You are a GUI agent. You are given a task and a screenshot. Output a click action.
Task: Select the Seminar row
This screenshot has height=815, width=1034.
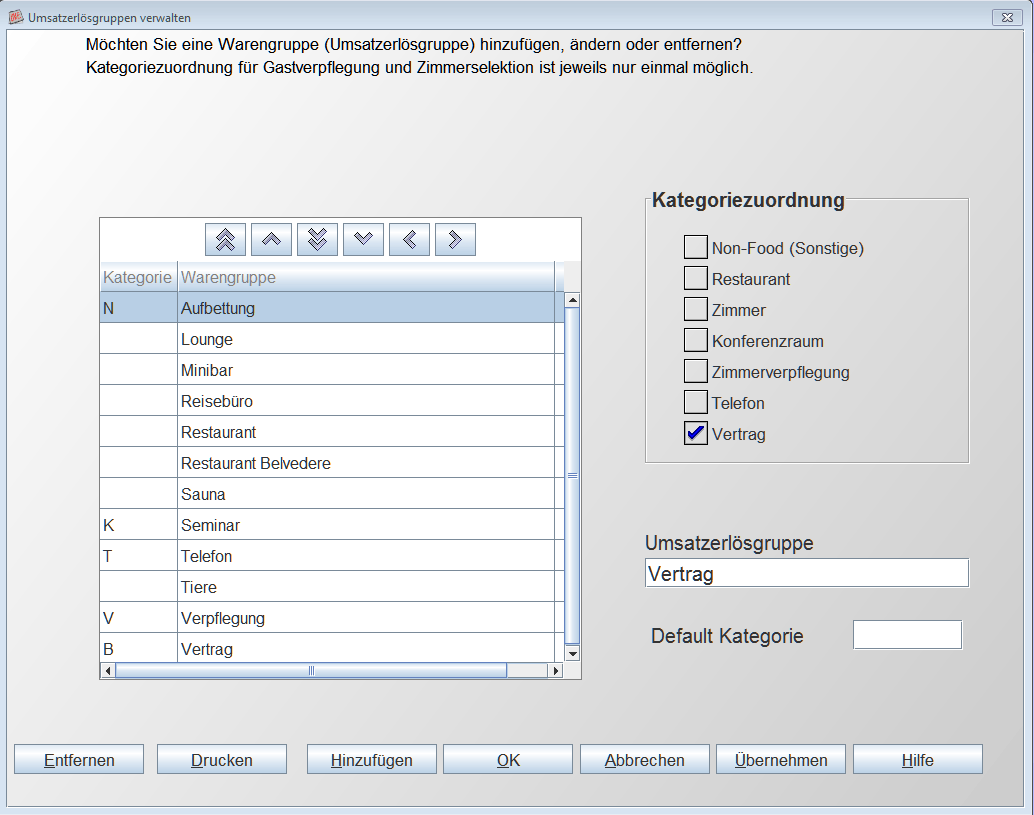[x=332, y=525]
